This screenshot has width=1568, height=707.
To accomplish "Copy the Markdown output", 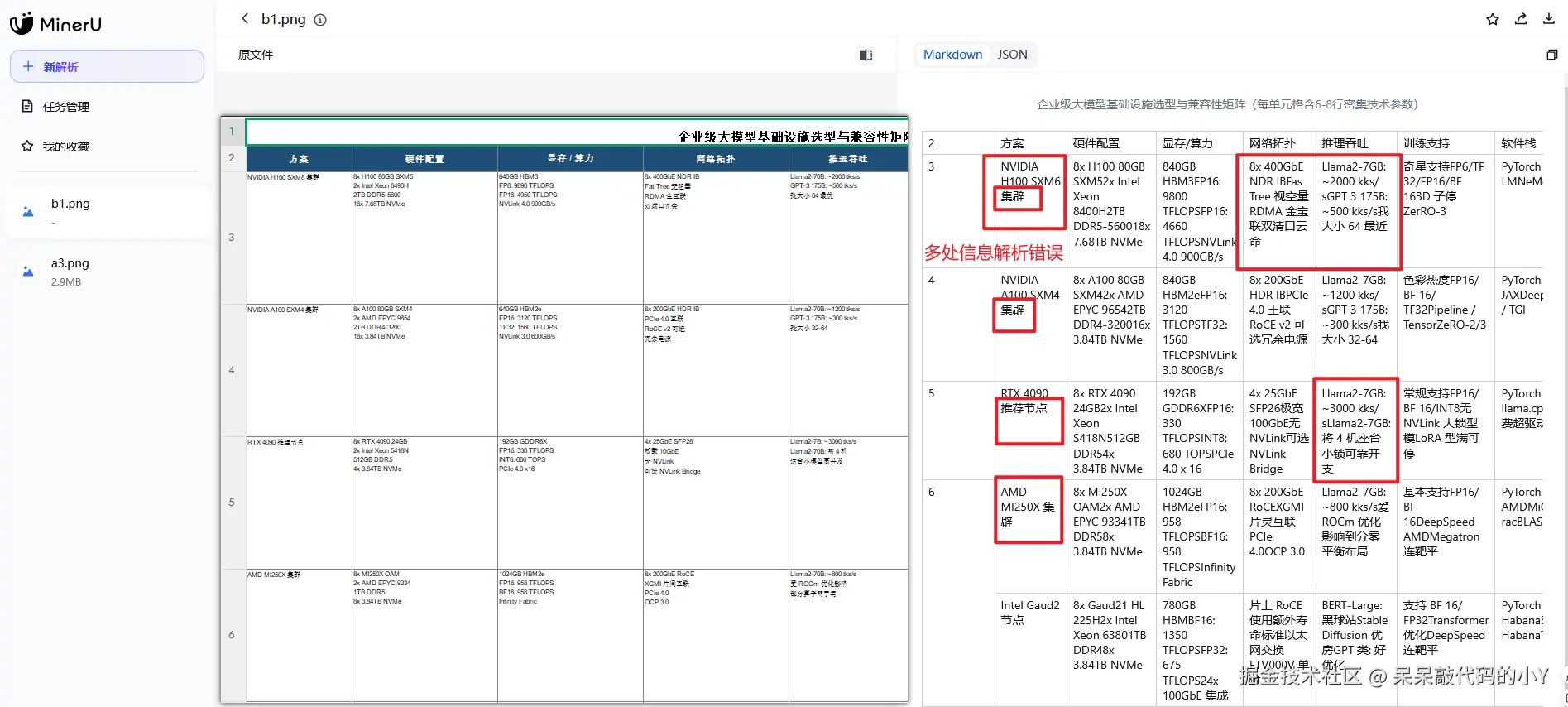I will click(1551, 55).
